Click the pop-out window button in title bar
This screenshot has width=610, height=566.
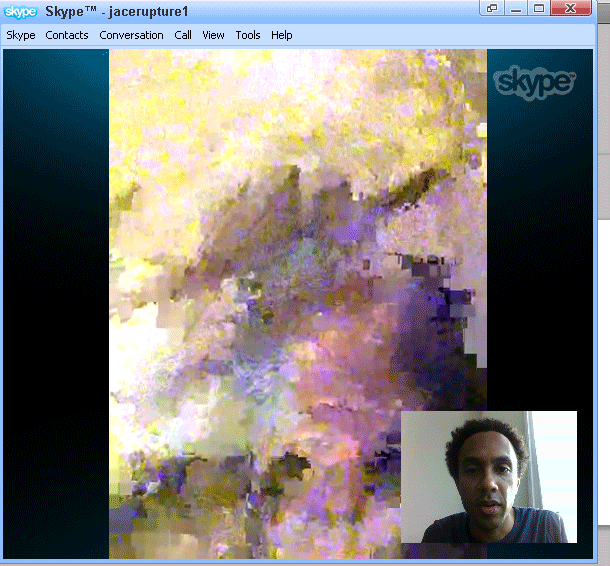click(492, 8)
